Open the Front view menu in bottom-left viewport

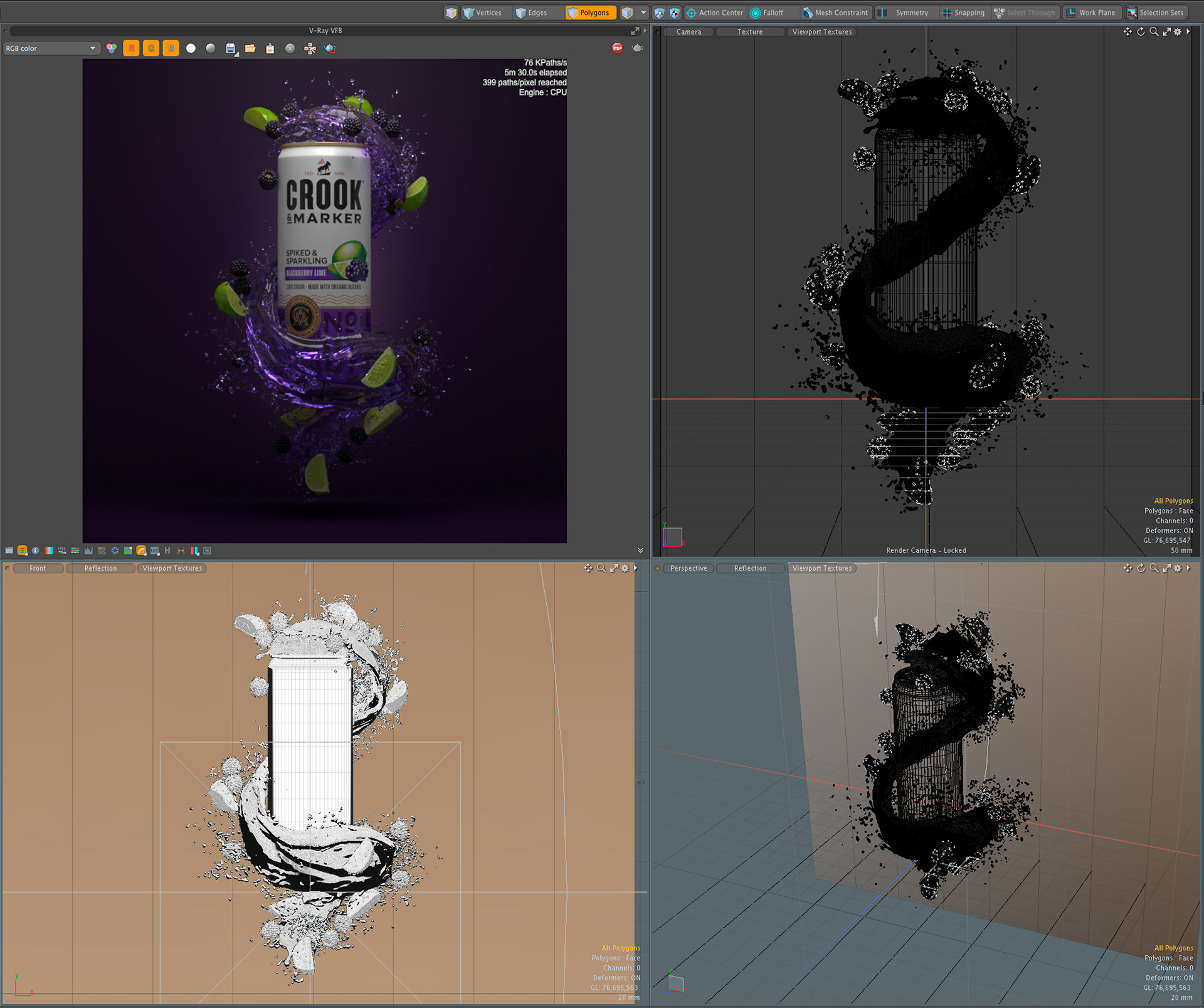tap(38, 568)
